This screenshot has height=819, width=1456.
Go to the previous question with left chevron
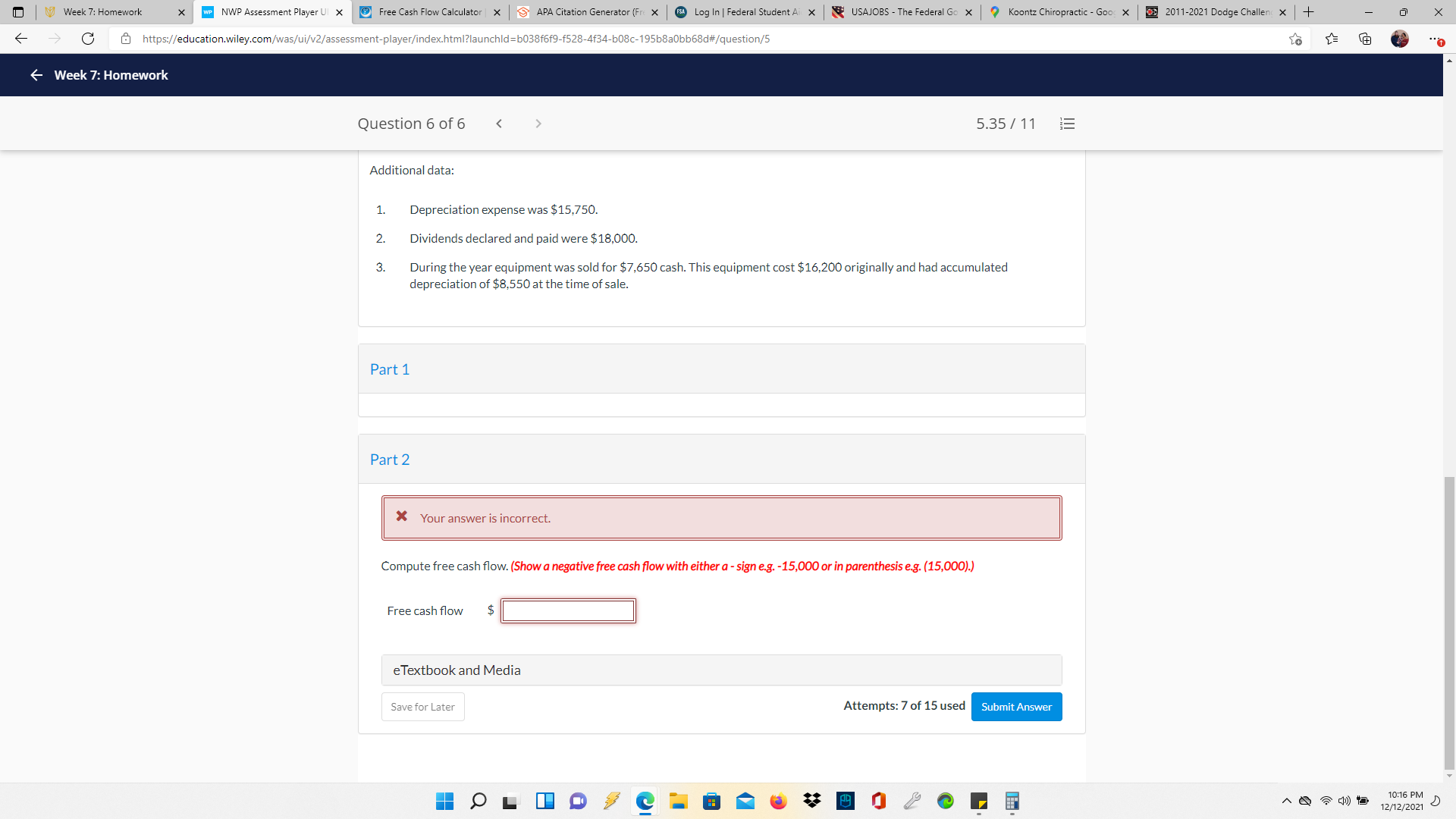[x=499, y=123]
